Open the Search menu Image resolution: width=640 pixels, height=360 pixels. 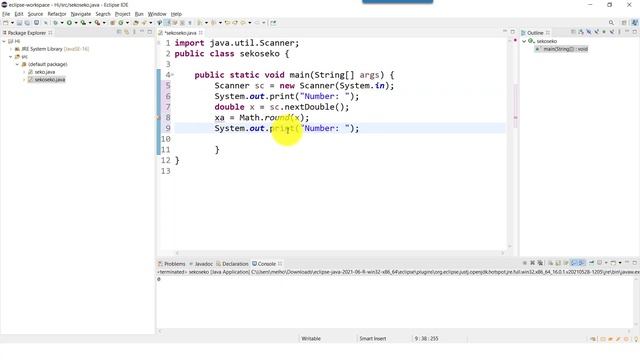click(103, 14)
